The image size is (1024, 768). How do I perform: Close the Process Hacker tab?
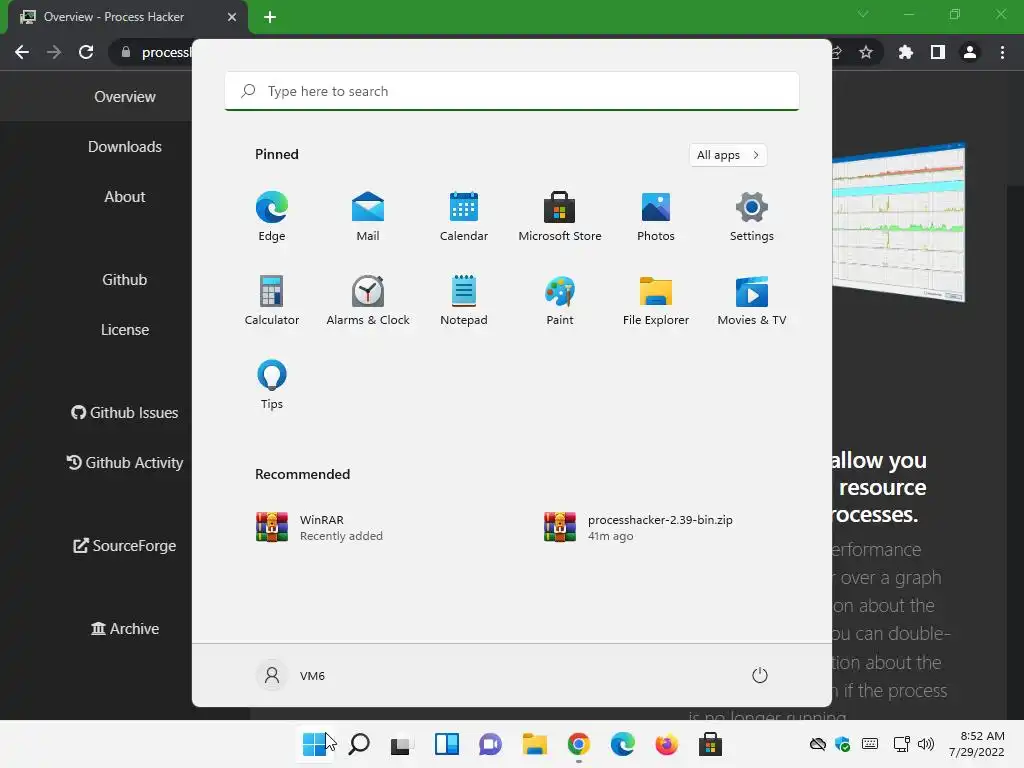(x=232, y=17)
